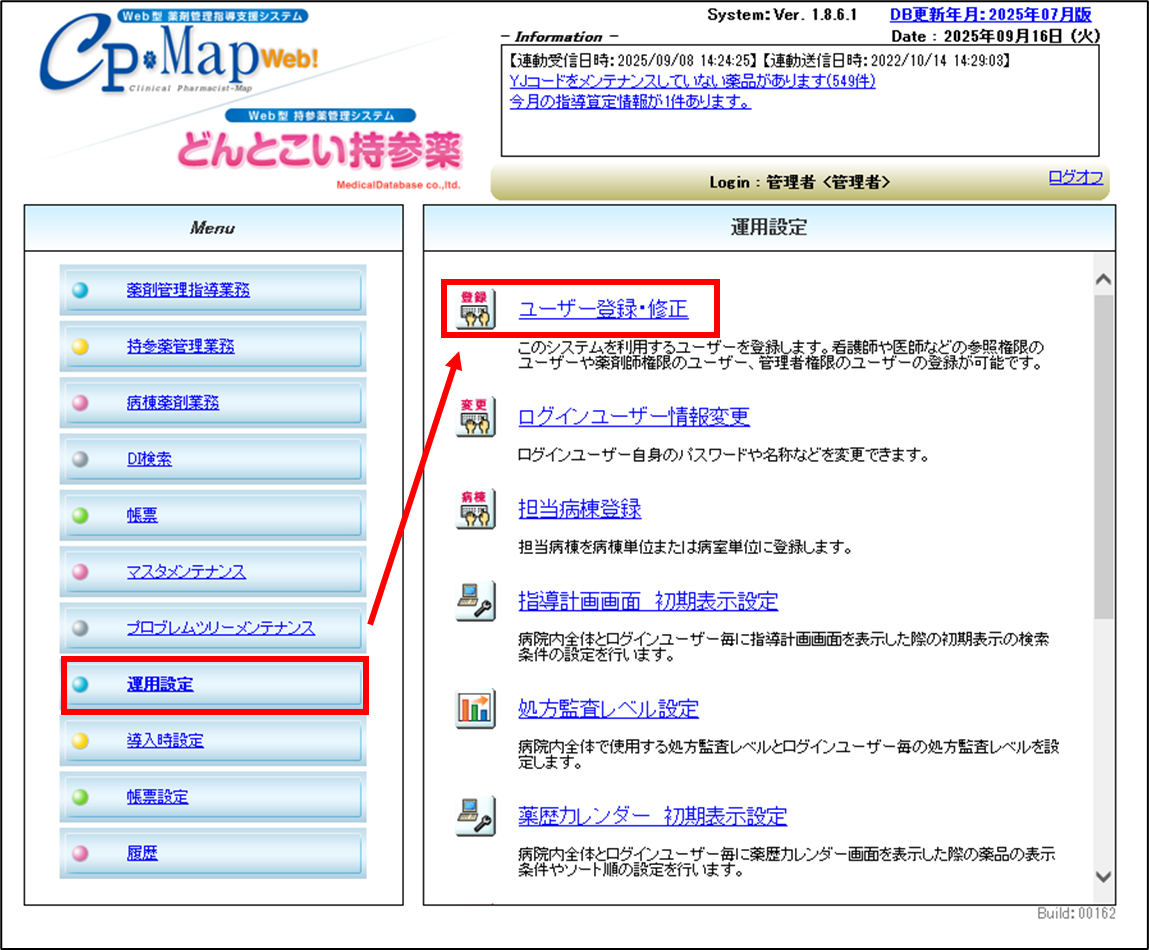Go to 履歴 in the menu
This screenshot has width=1149, height=950.
[x=142, y=854]
